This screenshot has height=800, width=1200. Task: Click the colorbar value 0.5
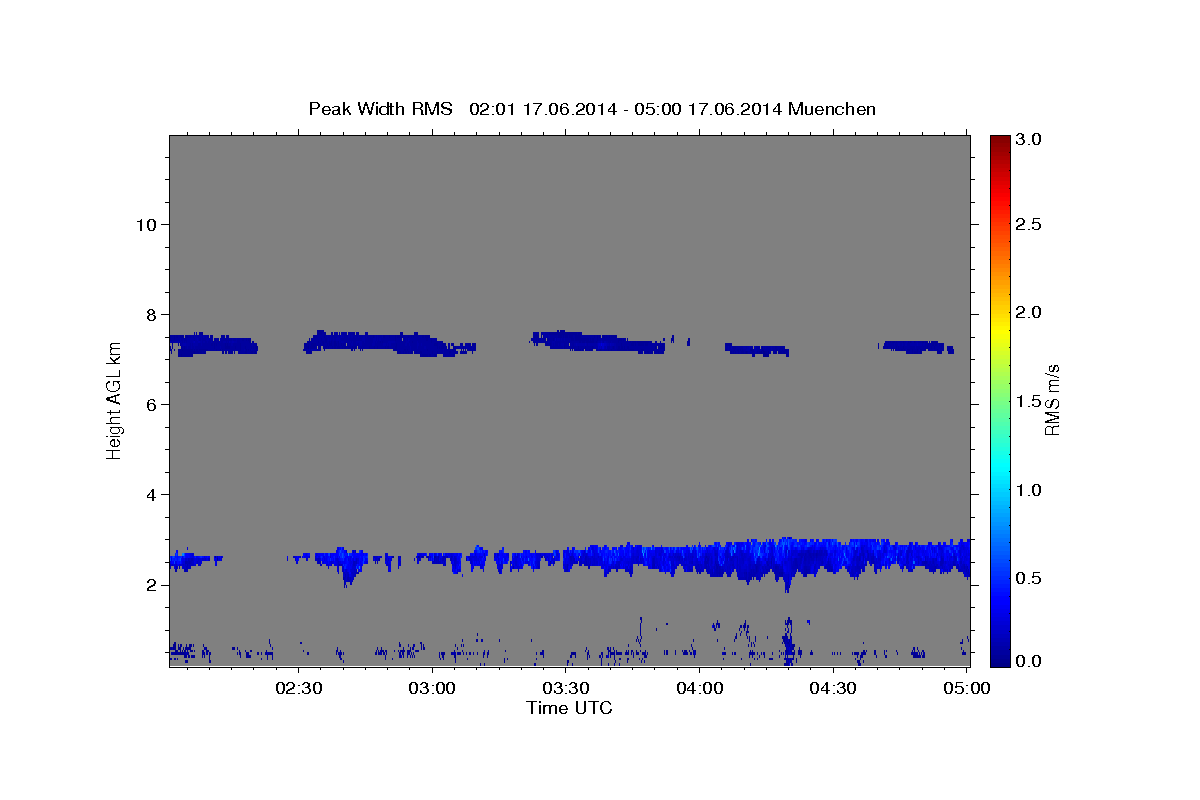(1028, 578)
